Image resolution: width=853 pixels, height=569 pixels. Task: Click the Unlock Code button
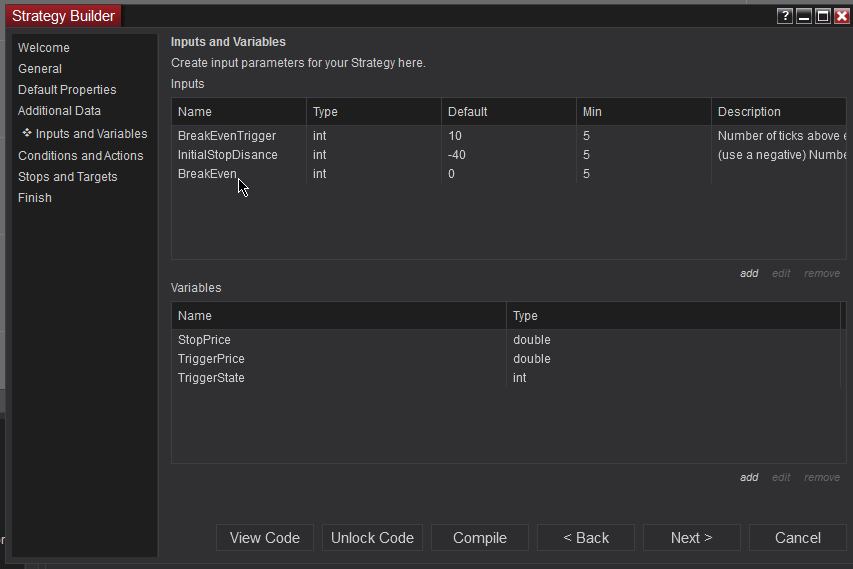tap(372, 538)
